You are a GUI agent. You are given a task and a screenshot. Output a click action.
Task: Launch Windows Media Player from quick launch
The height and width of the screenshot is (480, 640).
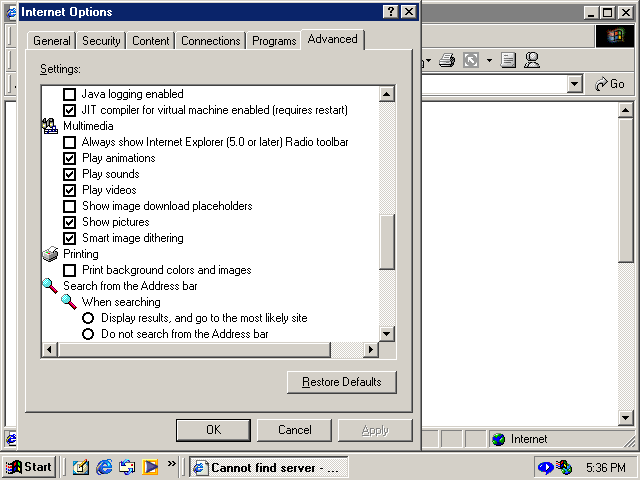[150, 467]
